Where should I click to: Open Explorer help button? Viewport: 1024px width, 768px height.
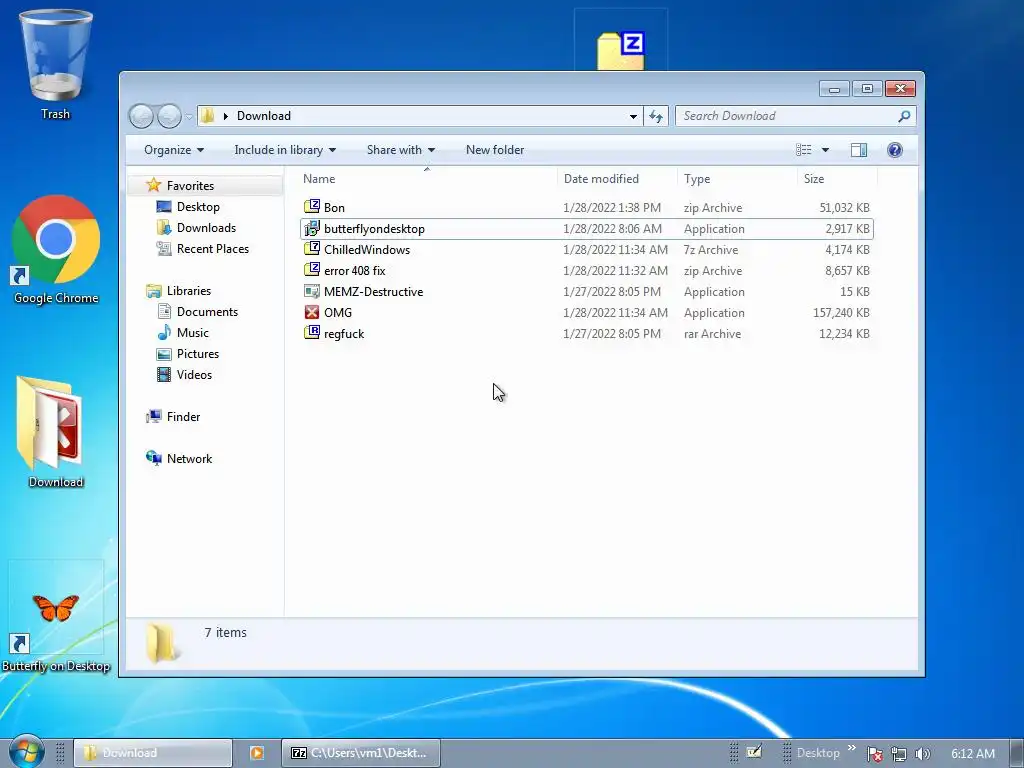coord(895,150)
